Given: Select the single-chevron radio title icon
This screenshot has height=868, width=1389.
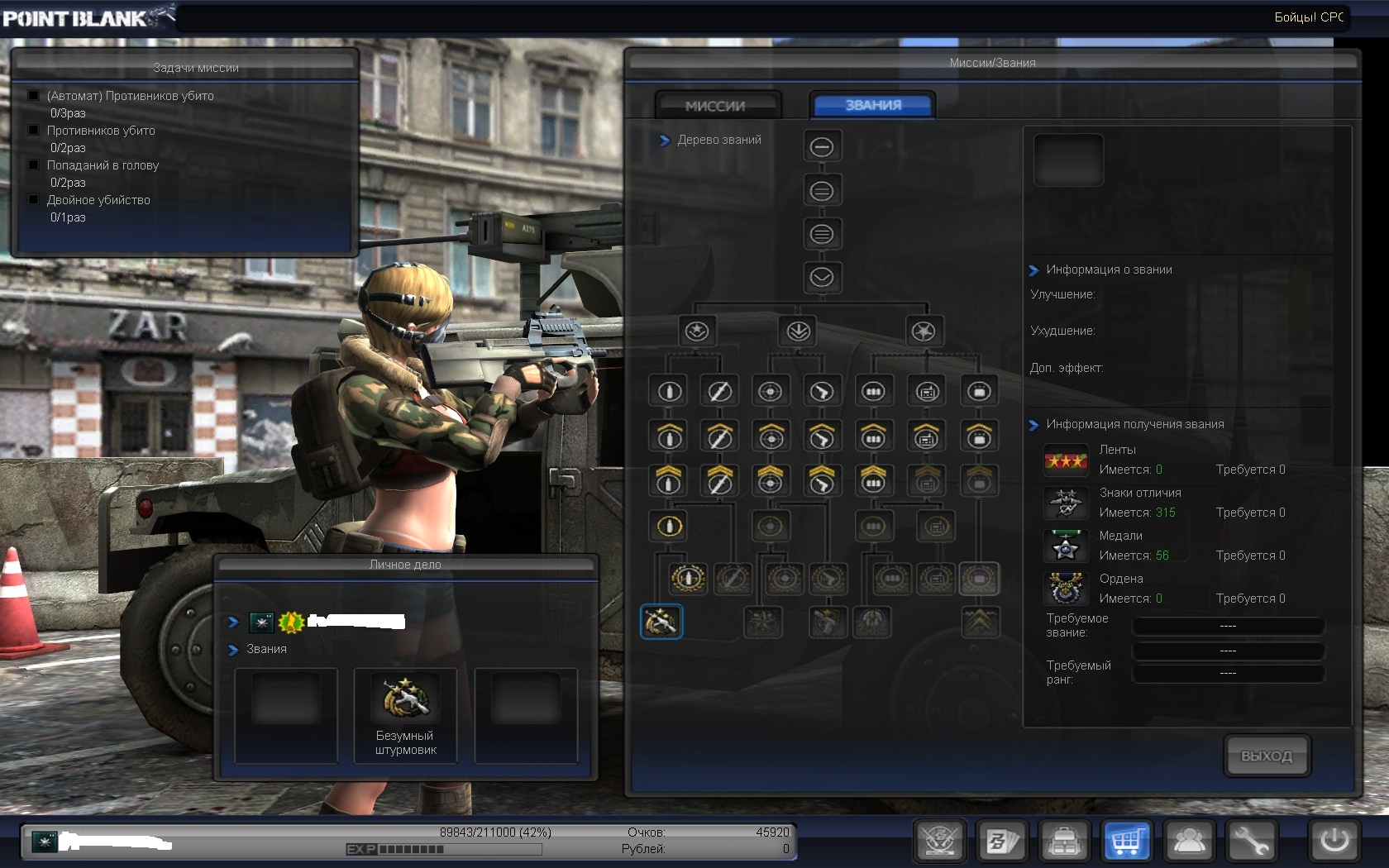Looking at the screenshot, I should point(927,436).
